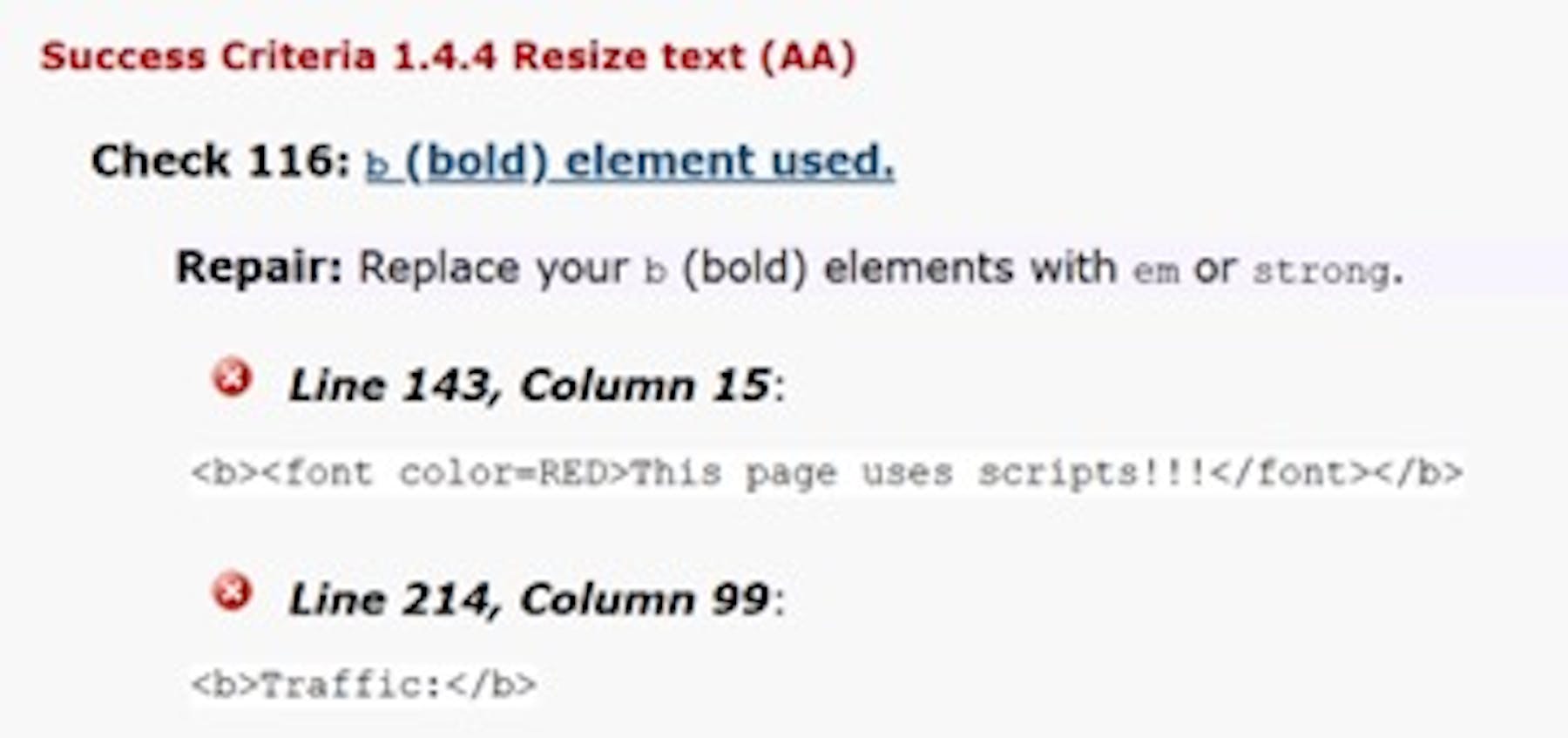Click the closing </font></b> tags in code
This screenshot has width=1568, height=738.
pos(1336,473)
